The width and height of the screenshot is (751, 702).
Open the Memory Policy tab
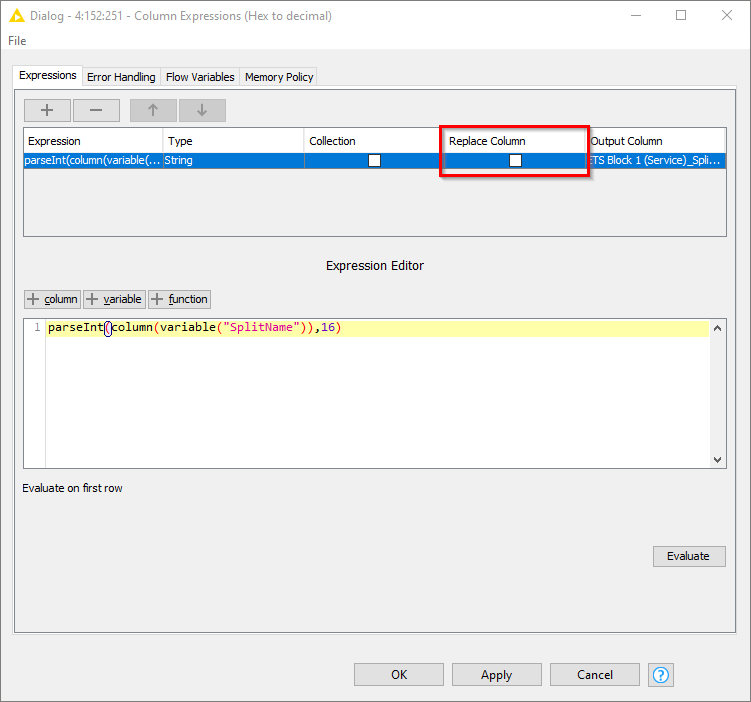(x=279, y=77)
